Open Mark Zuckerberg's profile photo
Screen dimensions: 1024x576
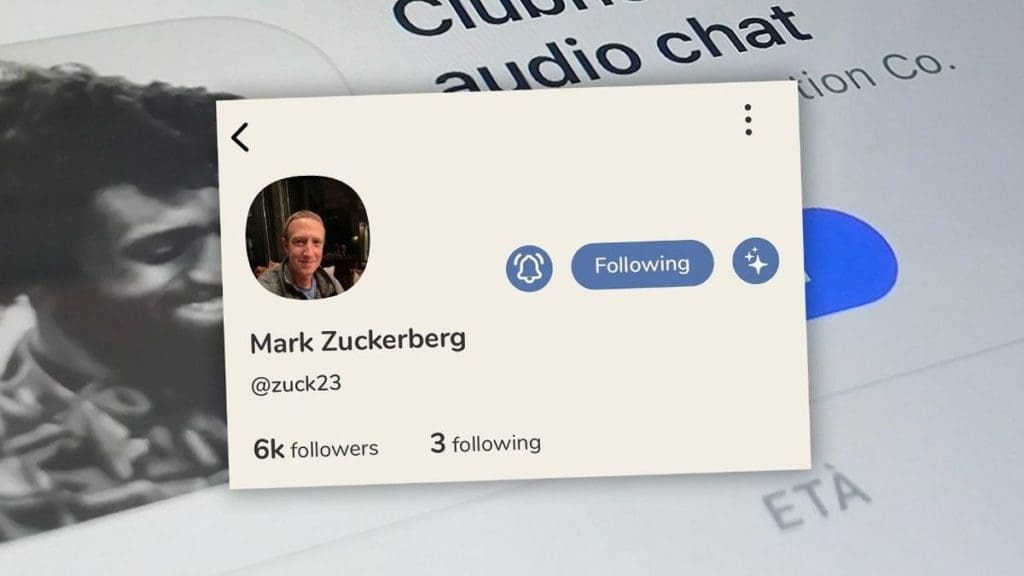point(307,237)
